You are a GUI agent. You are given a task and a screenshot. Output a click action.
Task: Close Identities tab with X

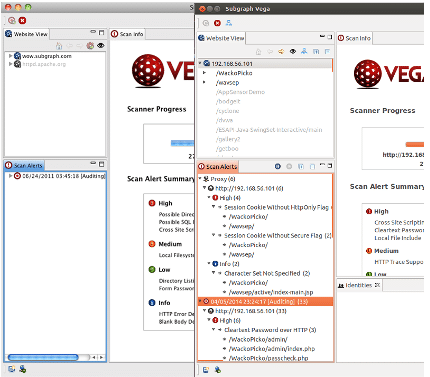(377, 285)
